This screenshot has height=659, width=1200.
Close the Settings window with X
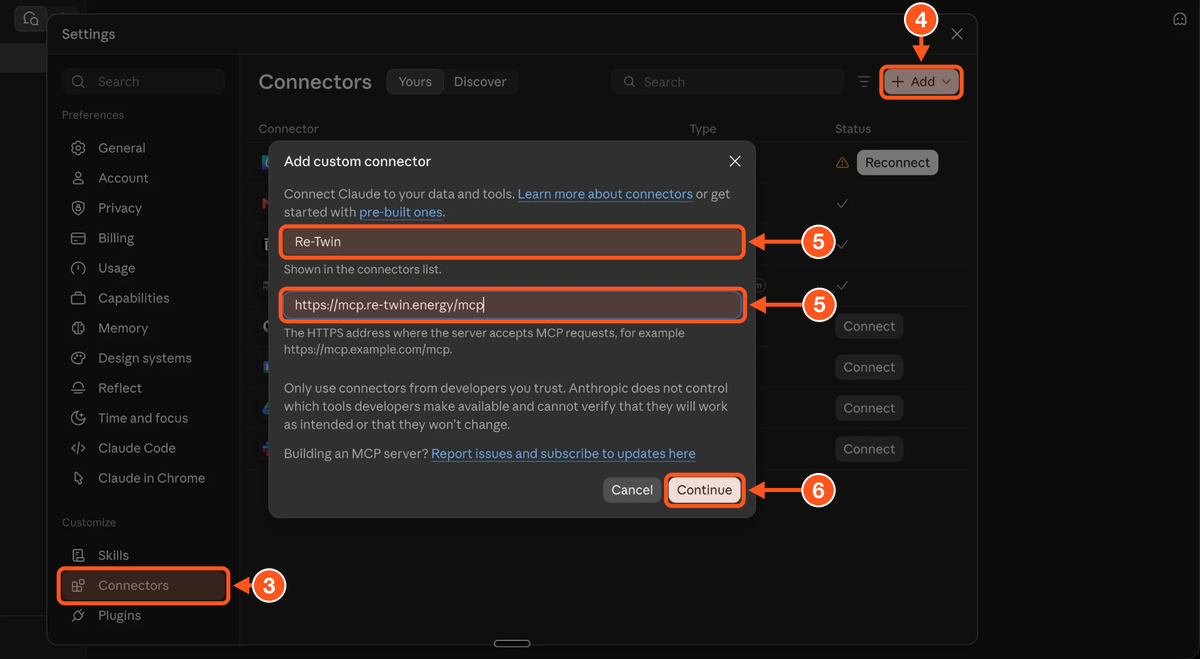[957, 34]
